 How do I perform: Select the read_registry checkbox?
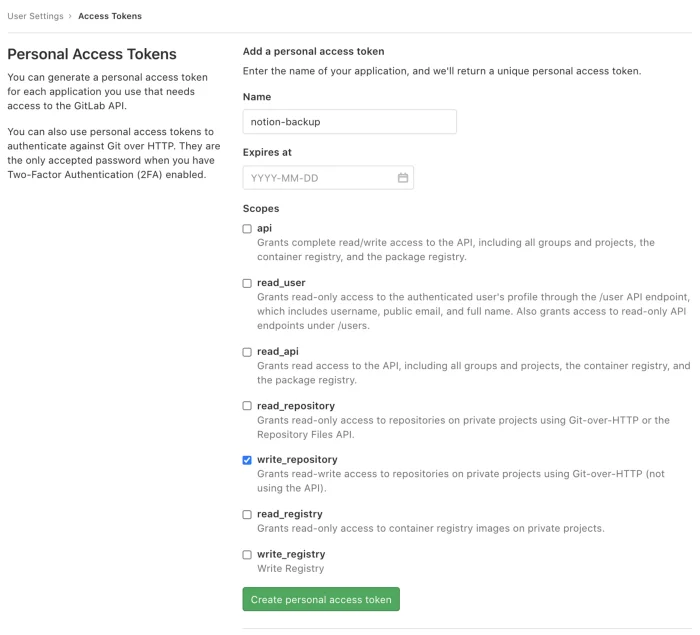(x=247, y=514)
